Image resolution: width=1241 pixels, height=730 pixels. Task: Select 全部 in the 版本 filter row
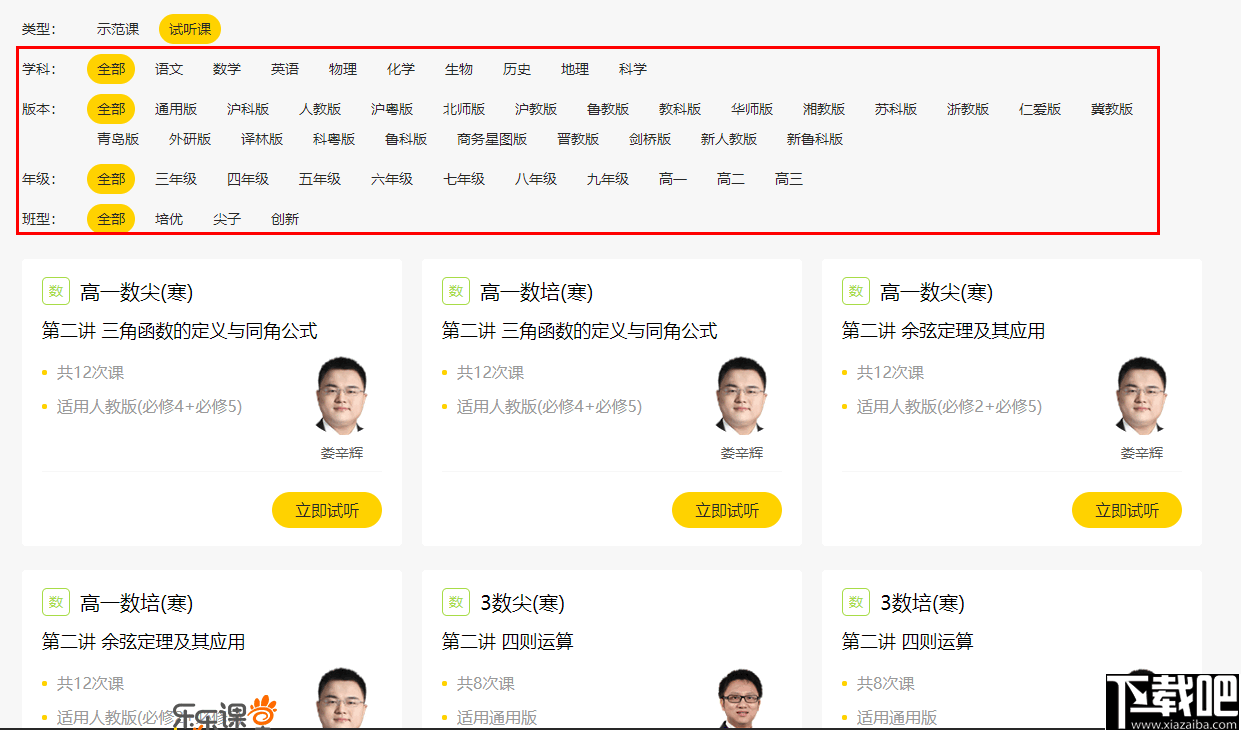pos(111,109)
